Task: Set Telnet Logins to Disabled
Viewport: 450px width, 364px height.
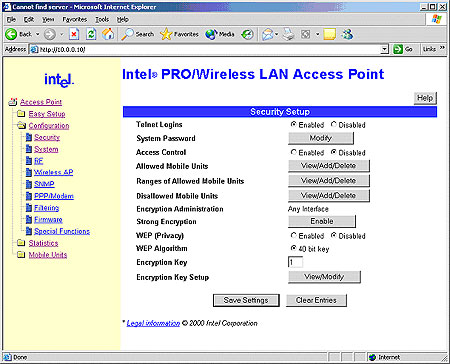Action: tap(333, 124)
